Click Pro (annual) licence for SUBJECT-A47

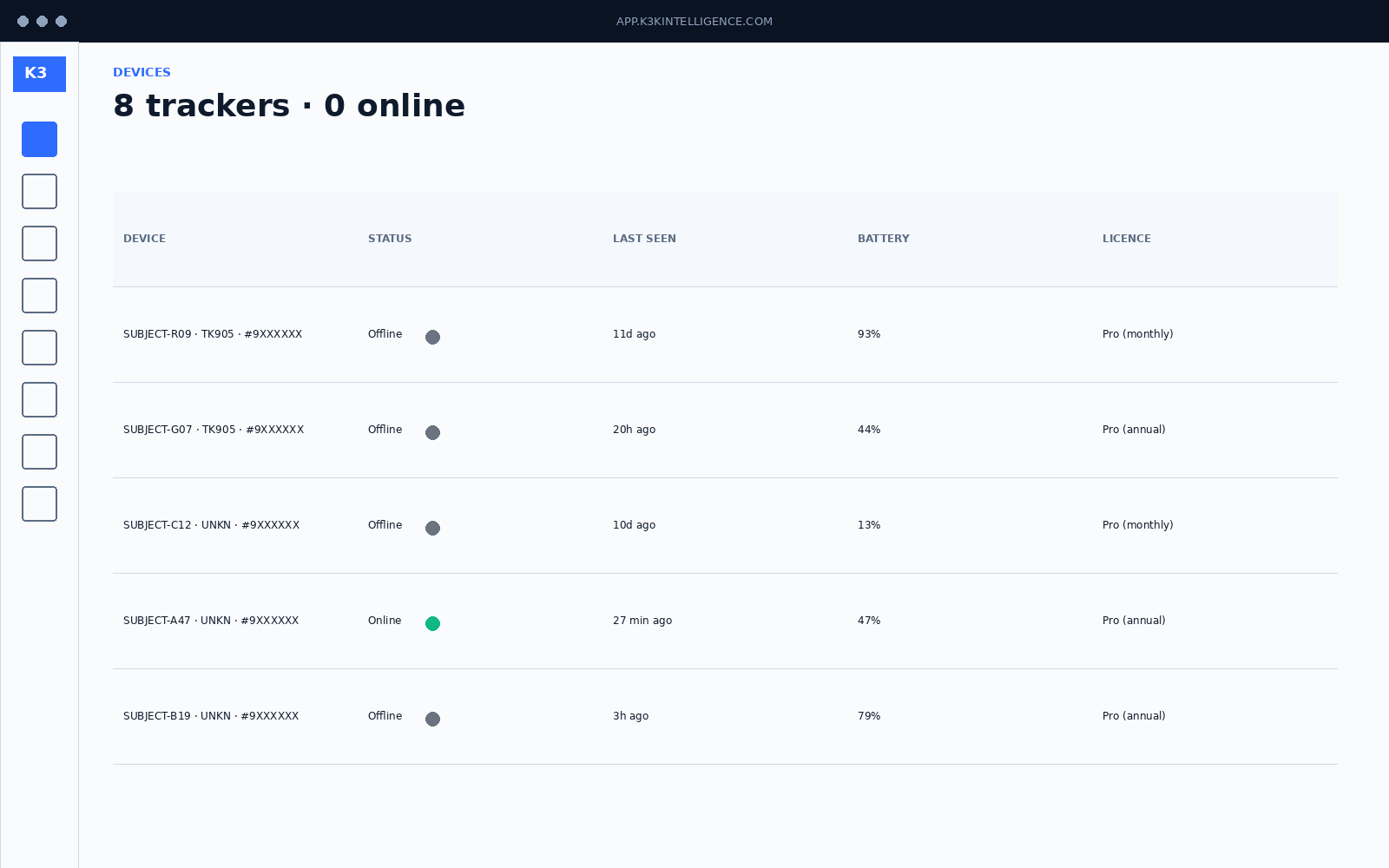[1134, 621]
